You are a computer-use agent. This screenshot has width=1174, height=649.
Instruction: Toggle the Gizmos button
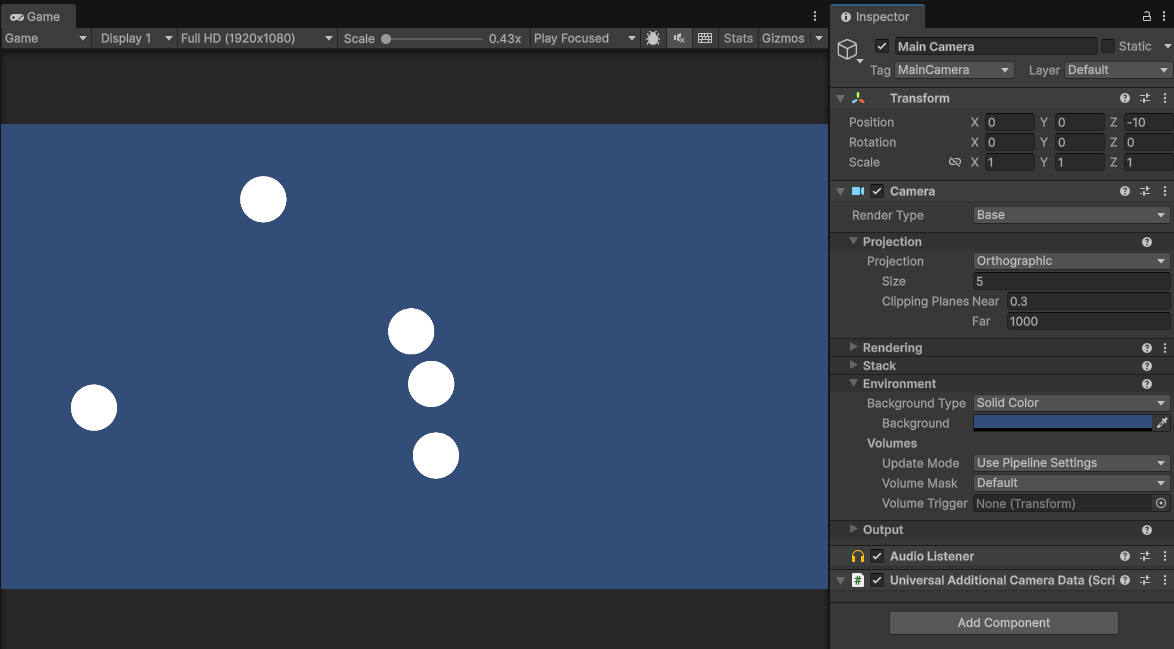(x=783, y=38)
